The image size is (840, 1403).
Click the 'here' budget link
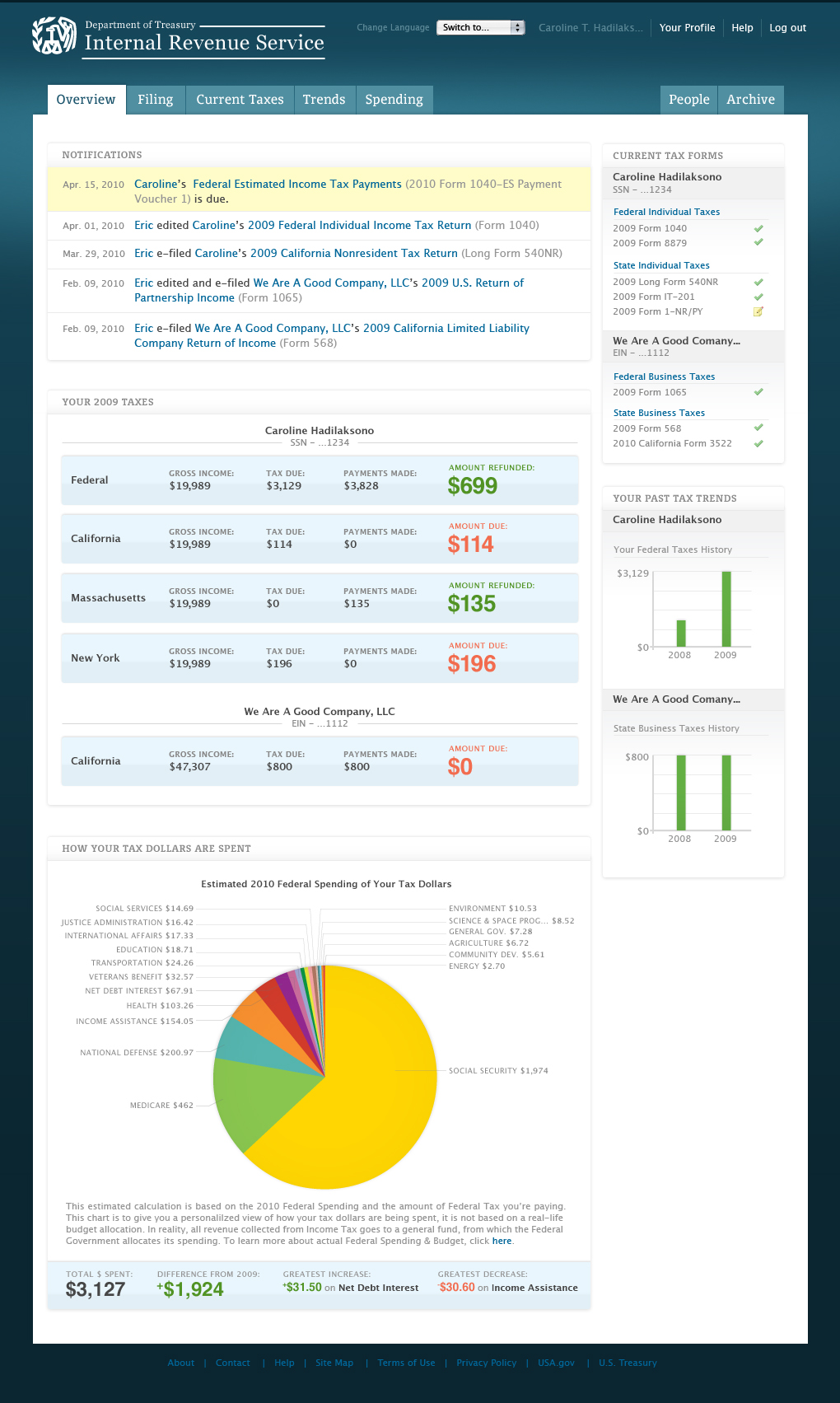click(502, 1241)
